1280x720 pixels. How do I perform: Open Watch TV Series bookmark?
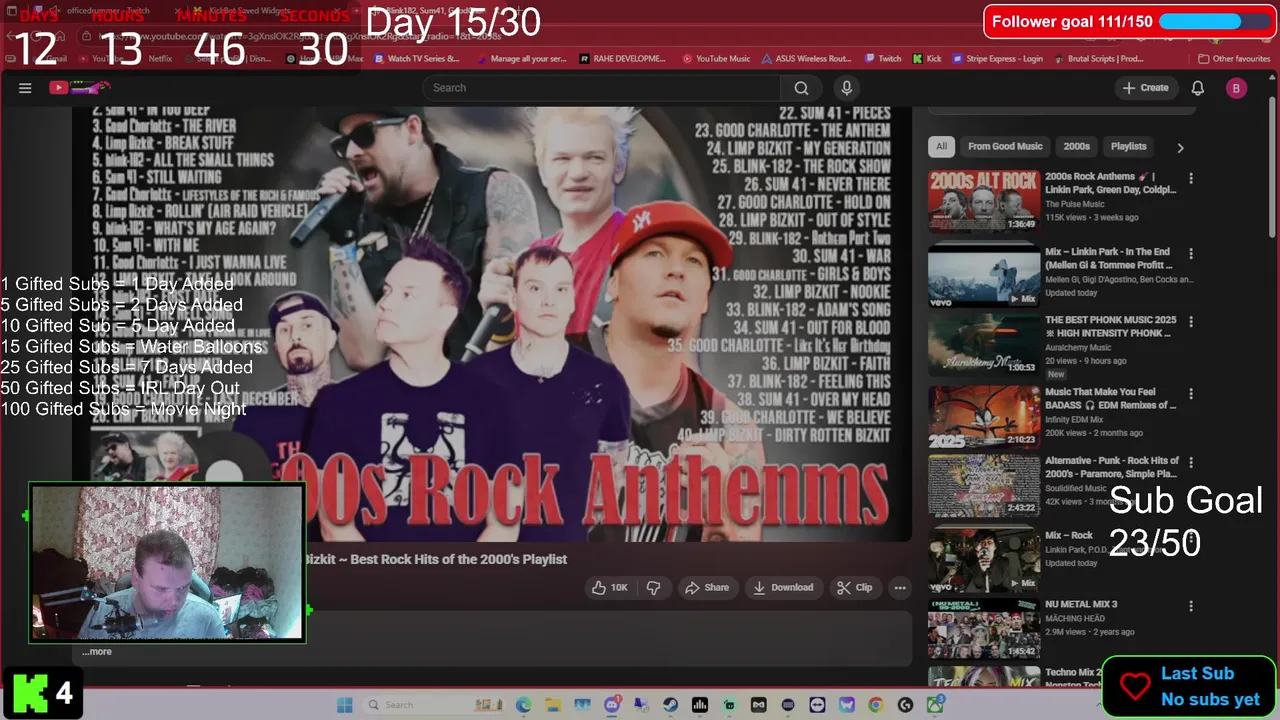click(416, 59)
